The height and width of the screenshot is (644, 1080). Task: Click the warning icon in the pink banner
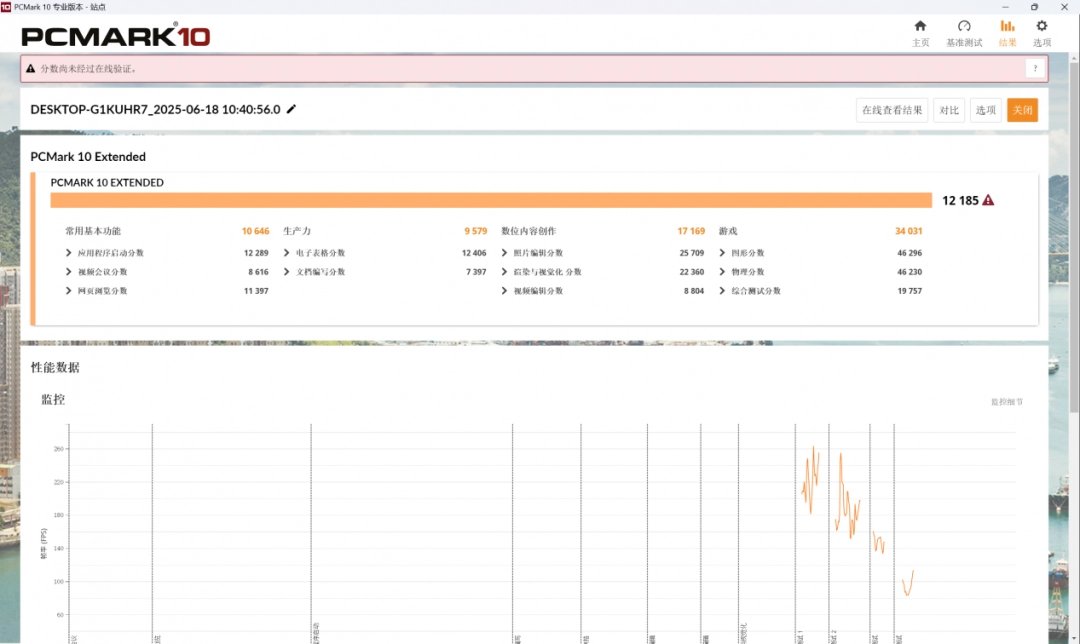(x=31, y=69)
